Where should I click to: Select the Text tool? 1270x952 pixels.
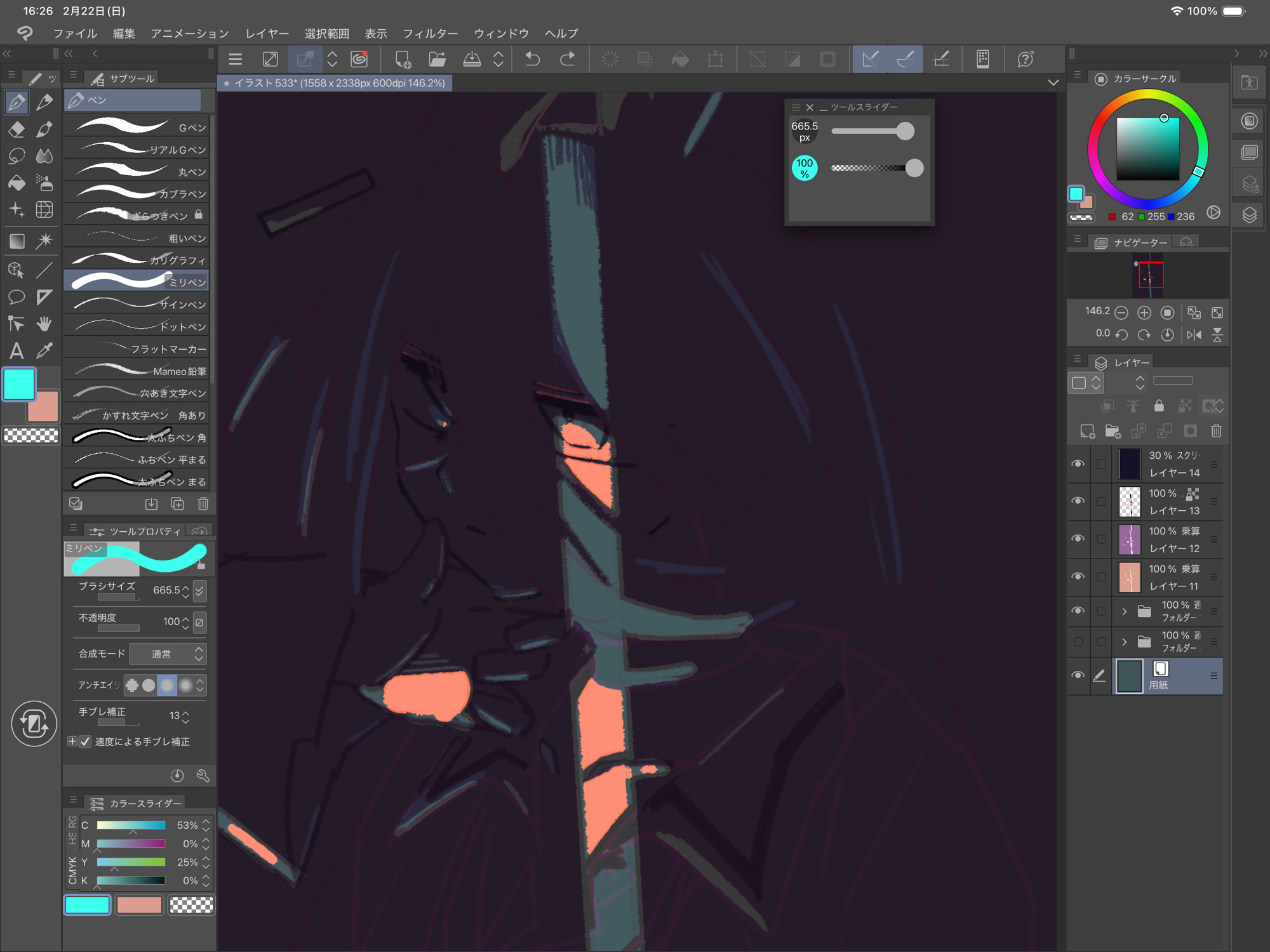pos(17,350)
